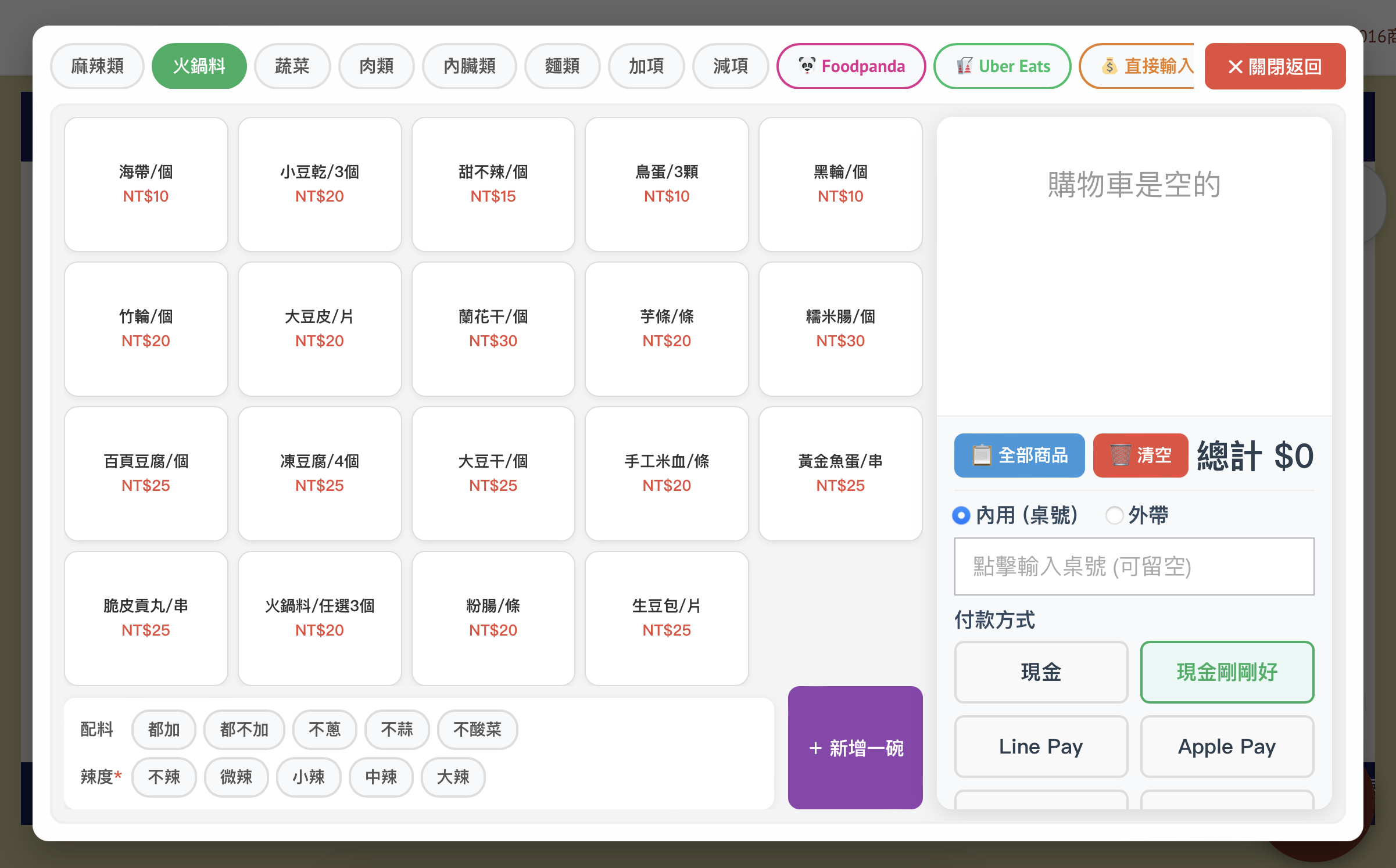Switch to the 麻辣類 category tab

97,66
